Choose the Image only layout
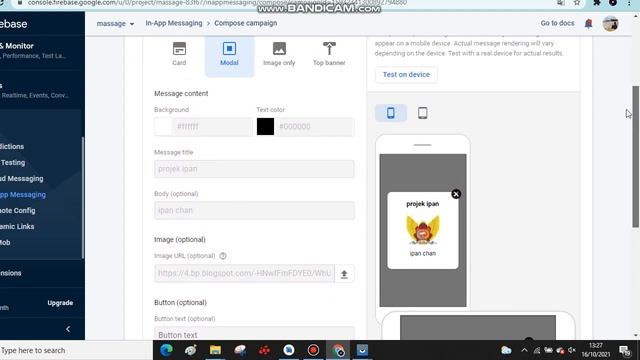Screen dimensions: 640x360 pos(279,54)
